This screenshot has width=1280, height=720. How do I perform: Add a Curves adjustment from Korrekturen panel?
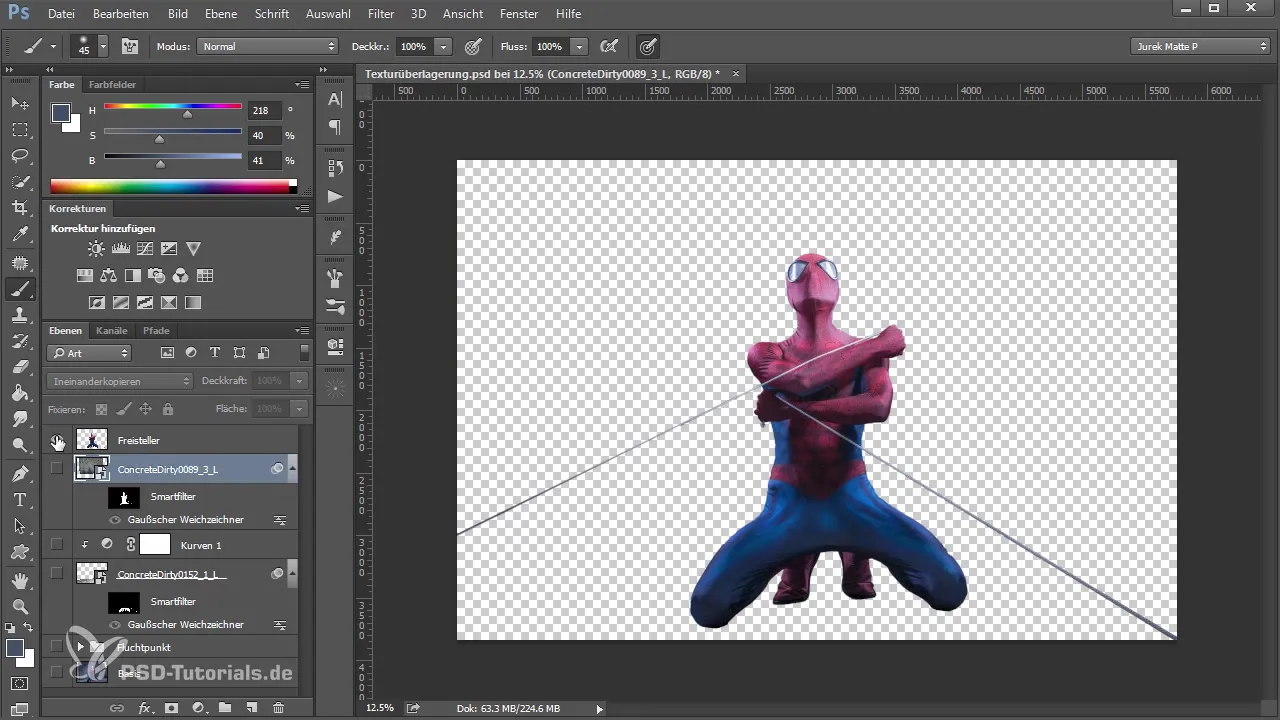pyautogui.click(x=145, y=249)
